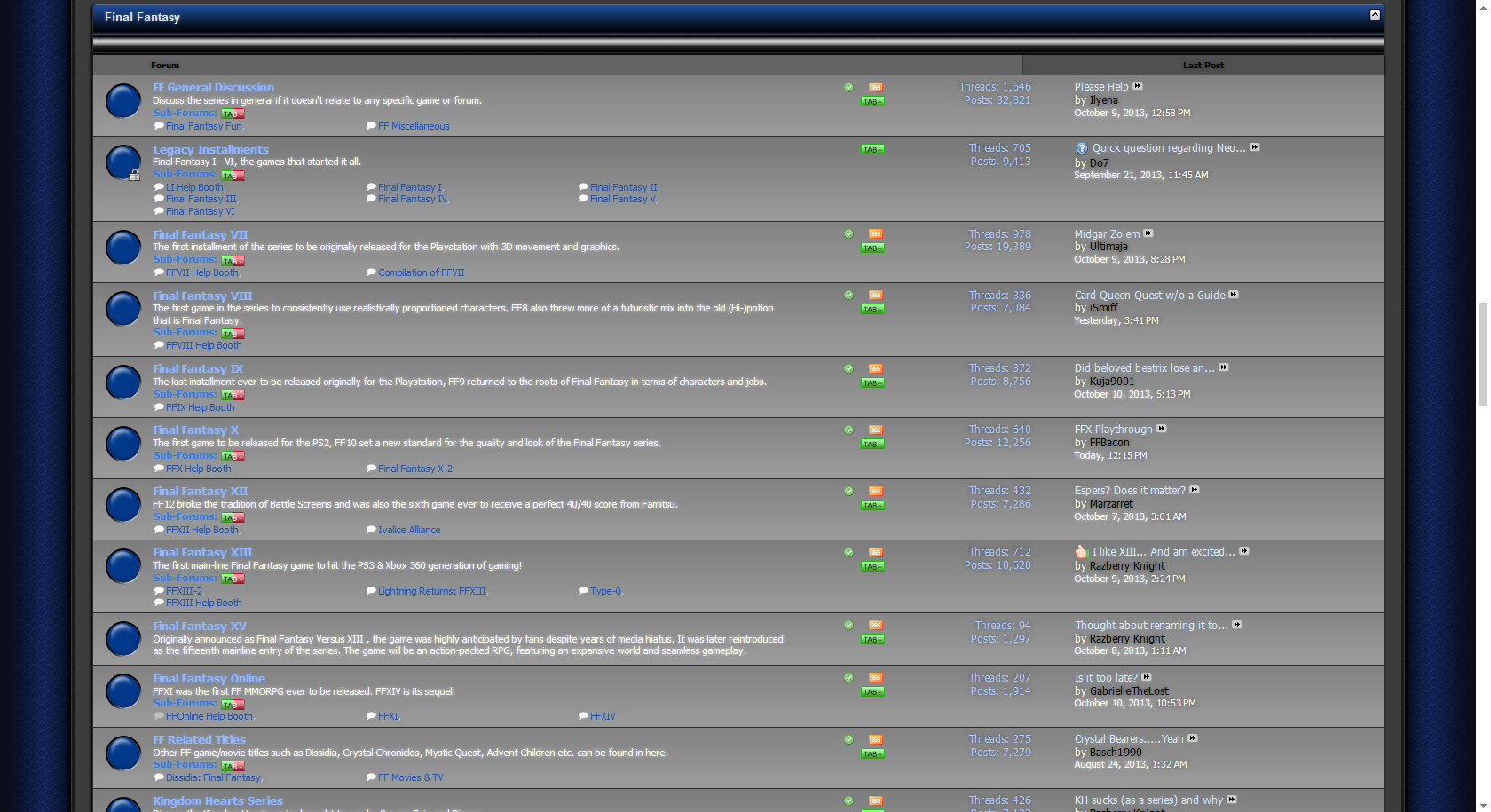
Task: Open FF Movies & TV sub-forum
Action: pyautogui.click(x=411, y=778)
